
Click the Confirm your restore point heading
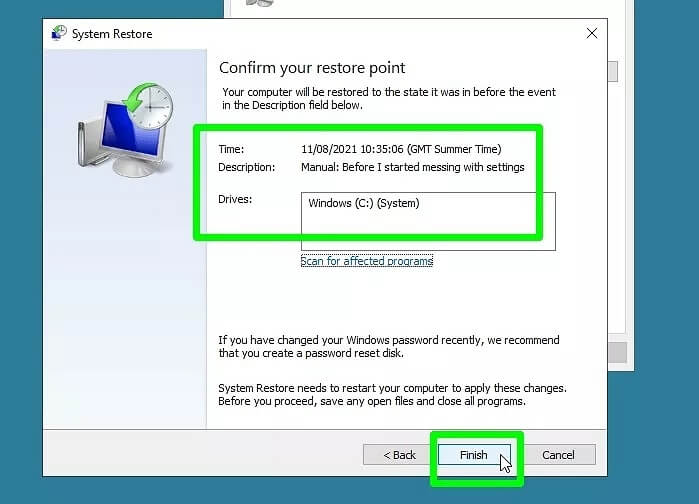[x=312, y=68]
